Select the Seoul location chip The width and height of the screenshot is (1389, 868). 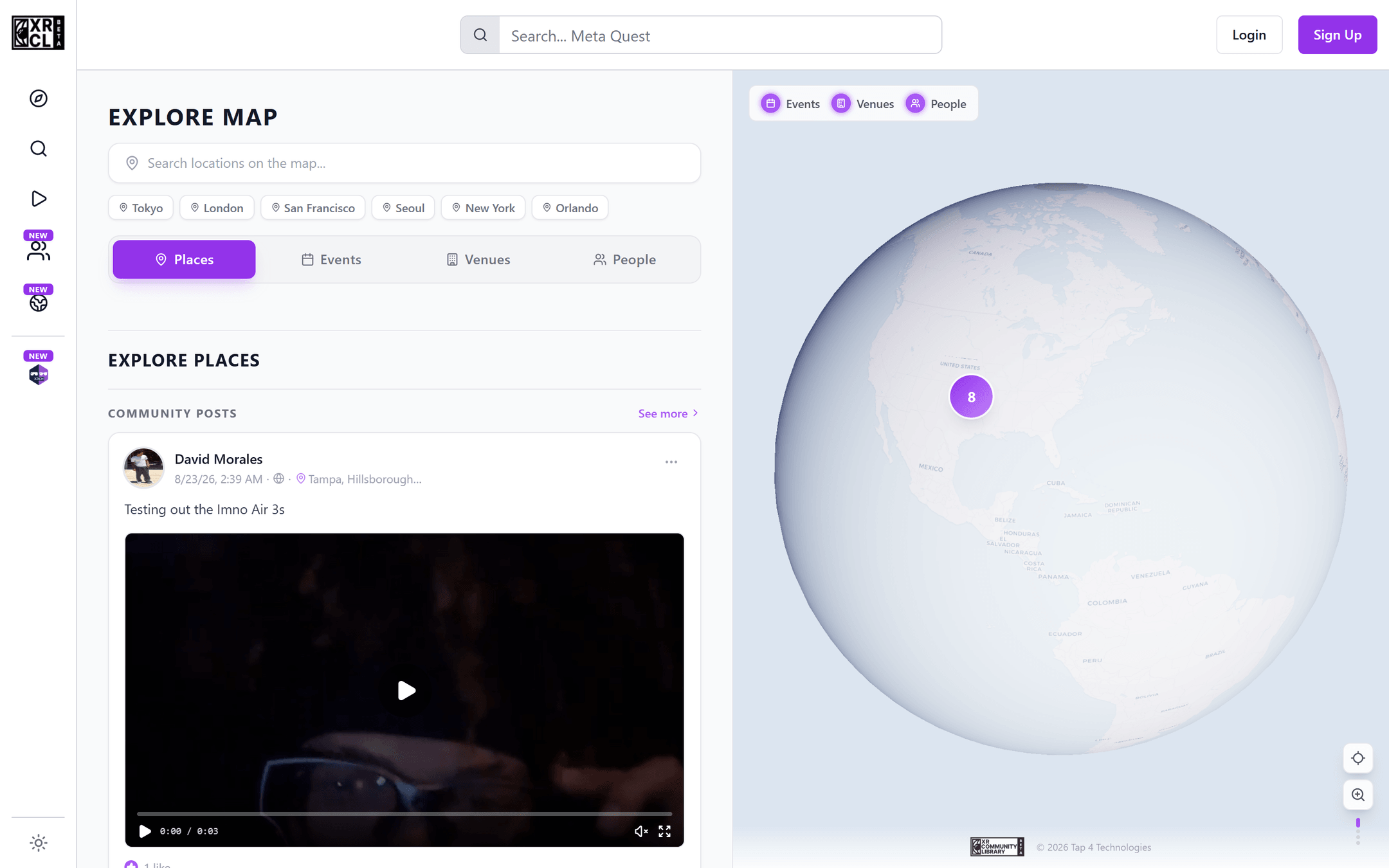click(x=403, y=208)
